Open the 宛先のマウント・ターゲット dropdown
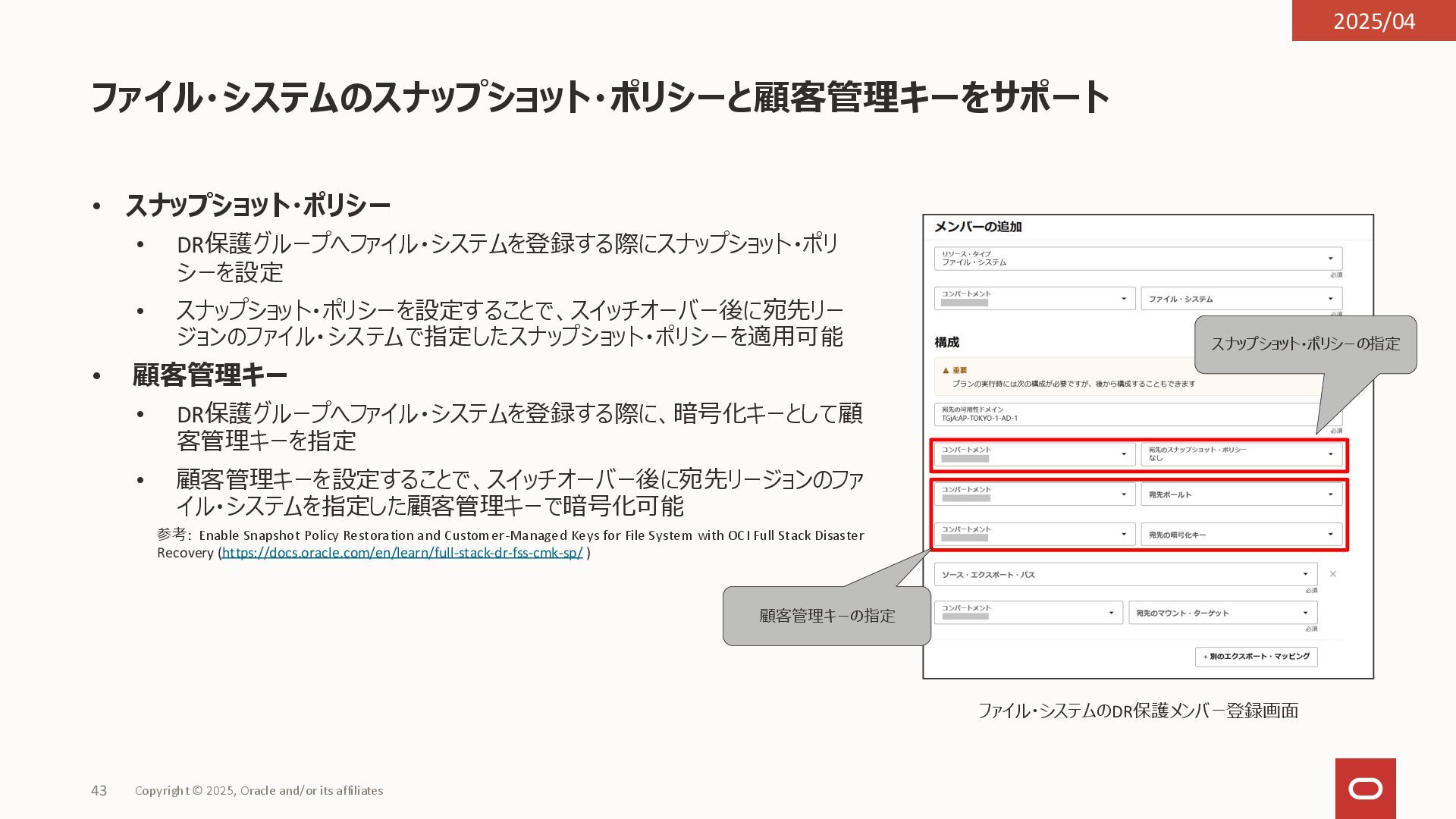The height and width of the screenshot is (819, 1456). pos(1222,613)
